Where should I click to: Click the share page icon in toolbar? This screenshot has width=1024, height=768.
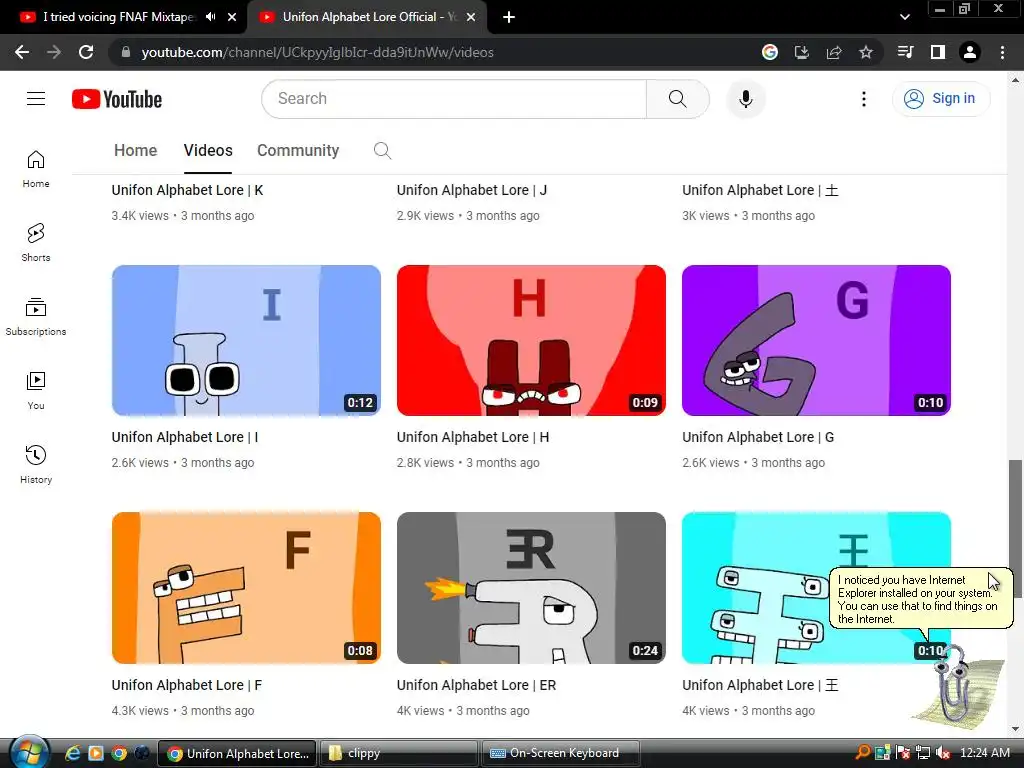tap(834, 52)
